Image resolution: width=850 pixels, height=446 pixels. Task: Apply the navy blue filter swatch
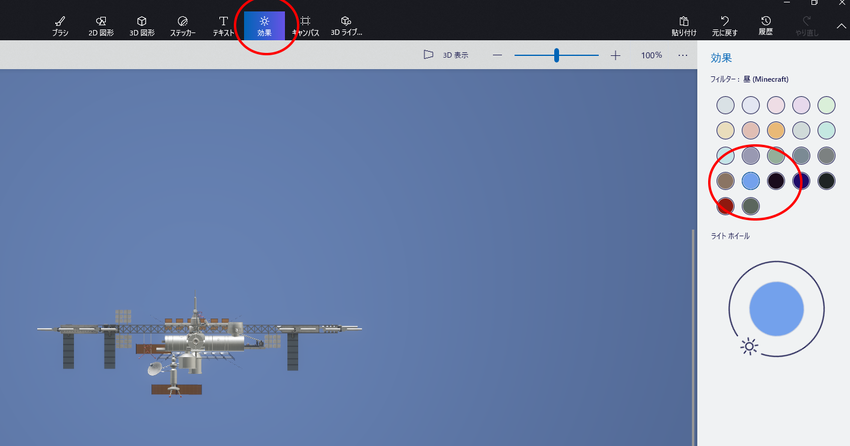[x=801, y=180]
